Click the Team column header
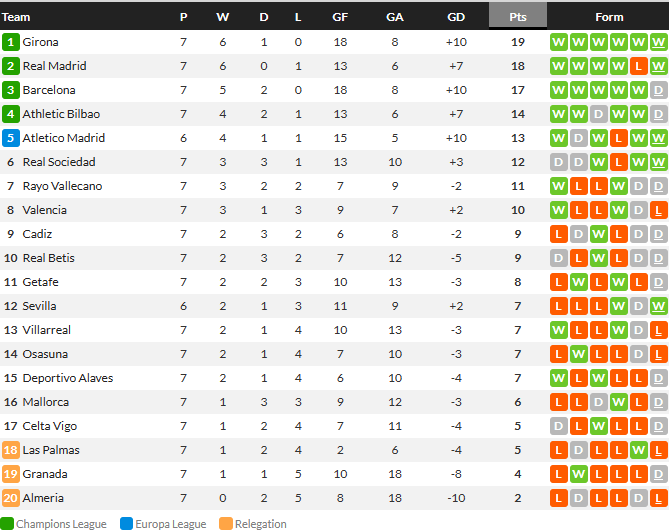 pos(17,16)
